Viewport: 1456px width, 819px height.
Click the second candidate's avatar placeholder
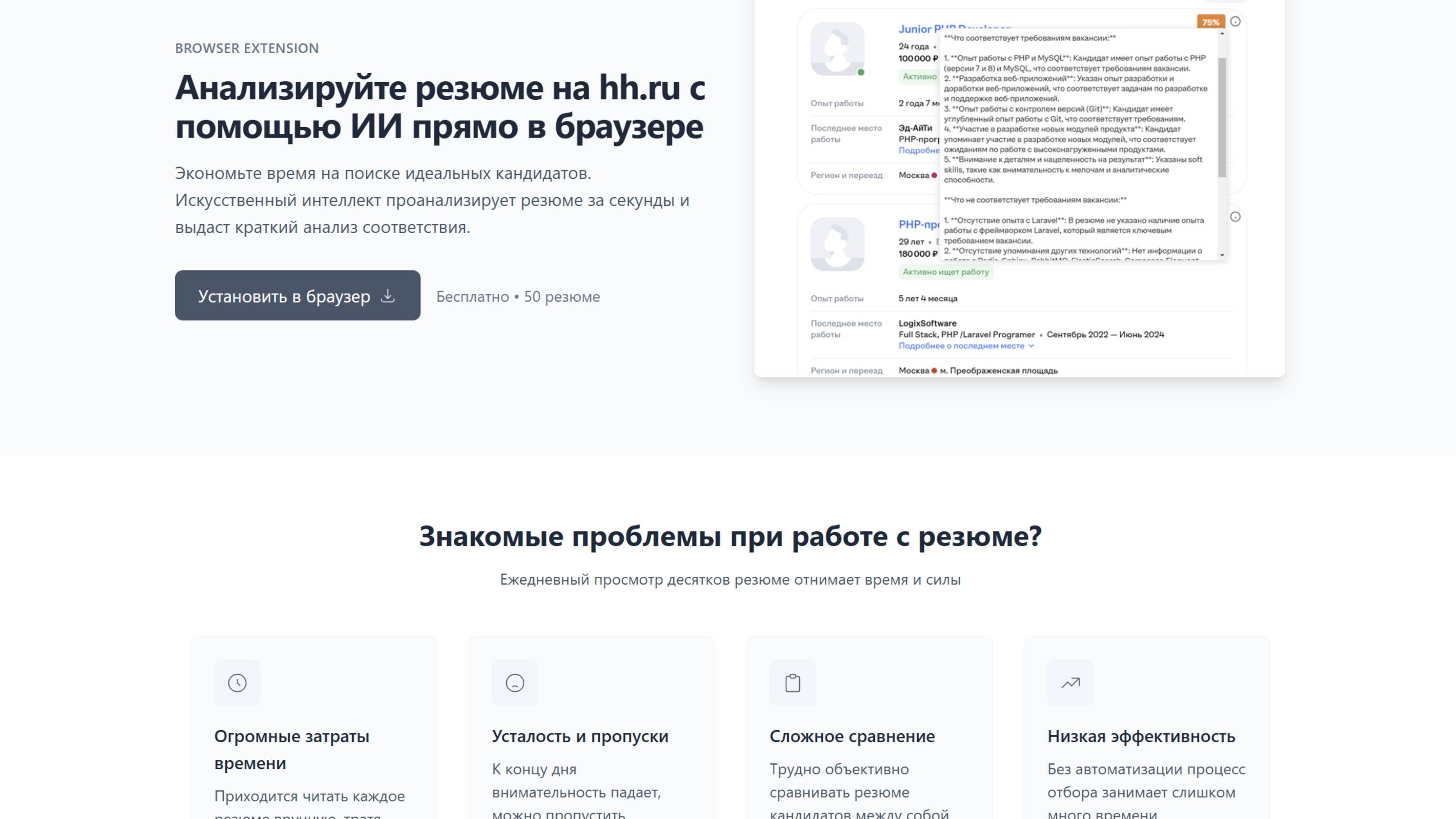837,244
